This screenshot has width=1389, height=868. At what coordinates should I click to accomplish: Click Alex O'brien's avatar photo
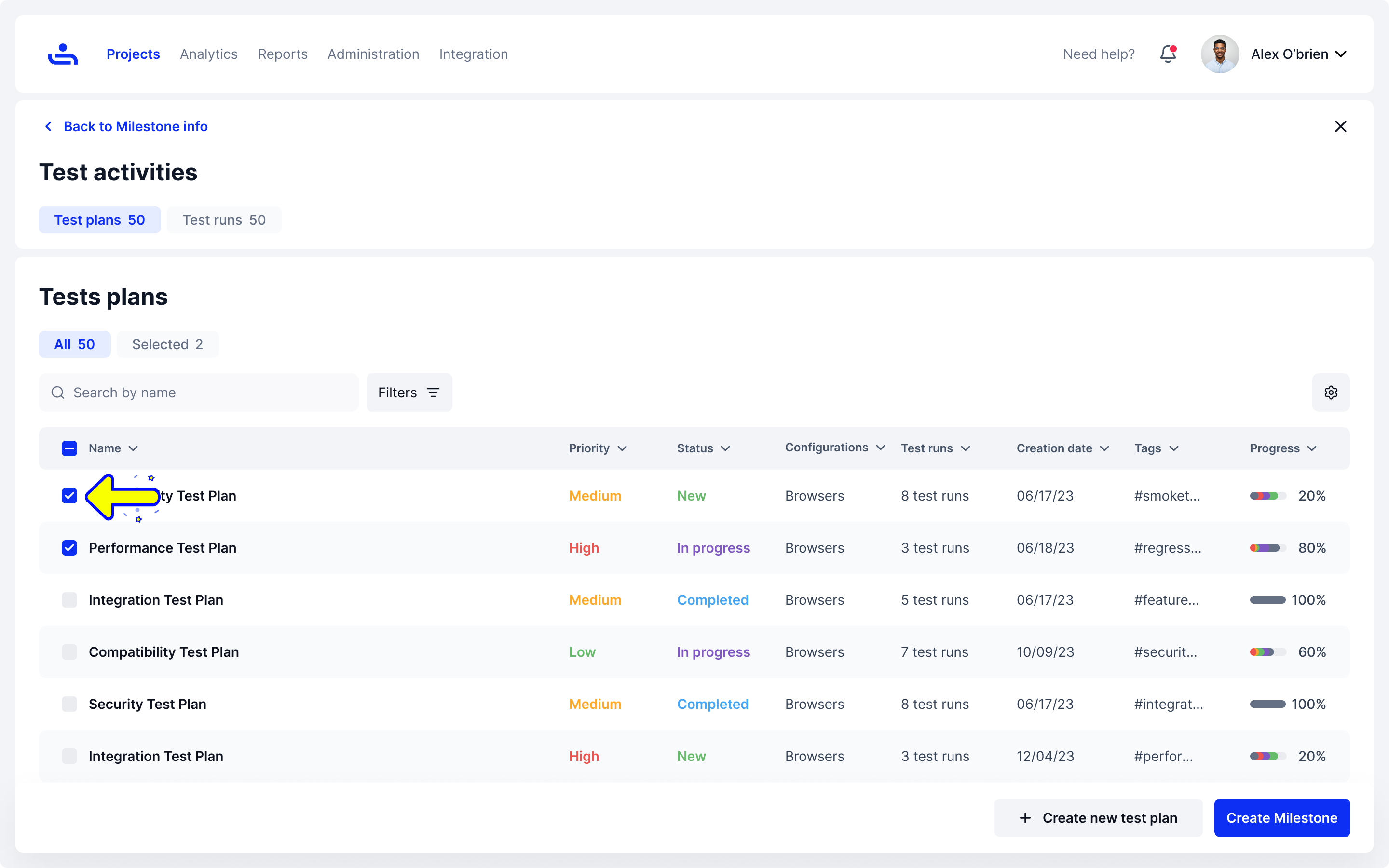(x=1220, y=54)
